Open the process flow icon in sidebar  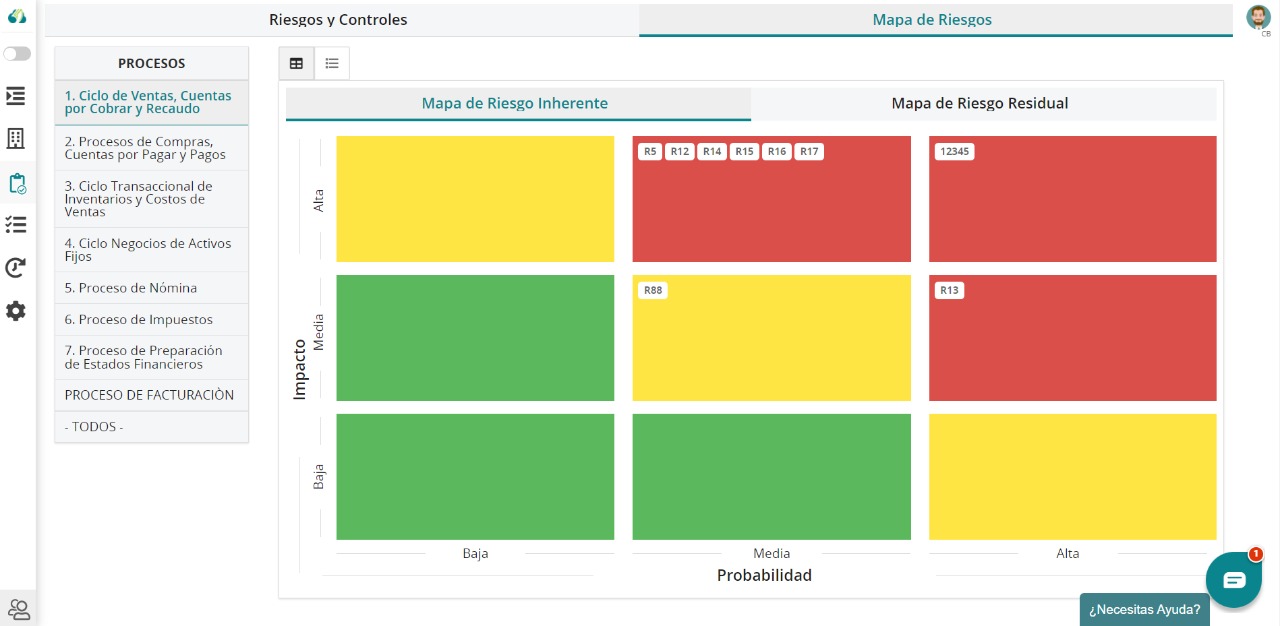(16, 96)
